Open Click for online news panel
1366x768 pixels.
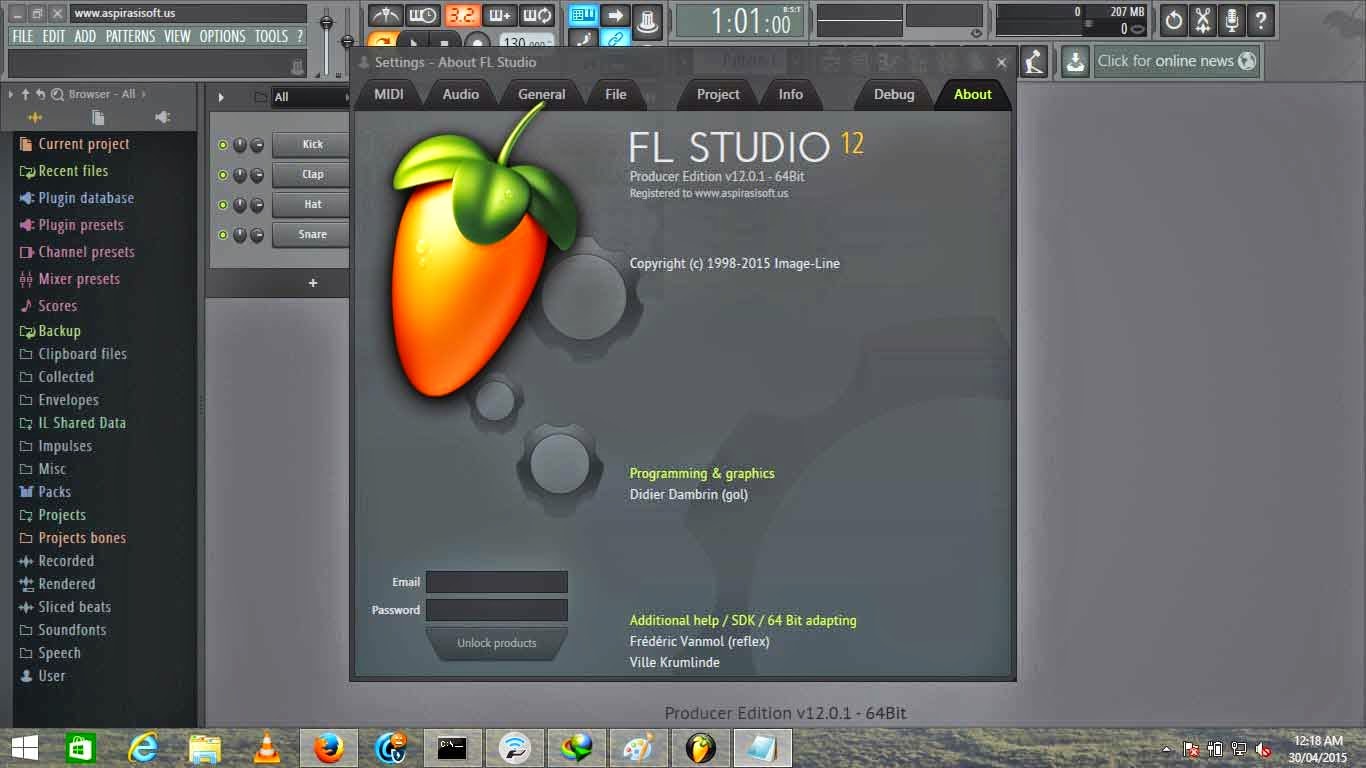[x=1176, y=61]
